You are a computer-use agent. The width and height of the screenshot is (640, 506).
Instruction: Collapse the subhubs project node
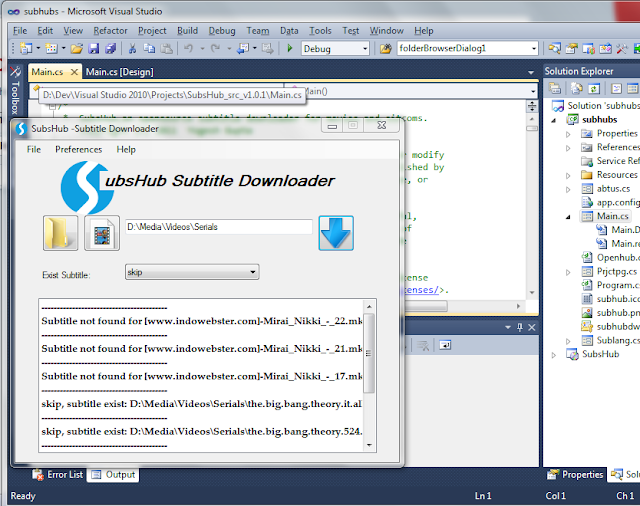(554, 120)
